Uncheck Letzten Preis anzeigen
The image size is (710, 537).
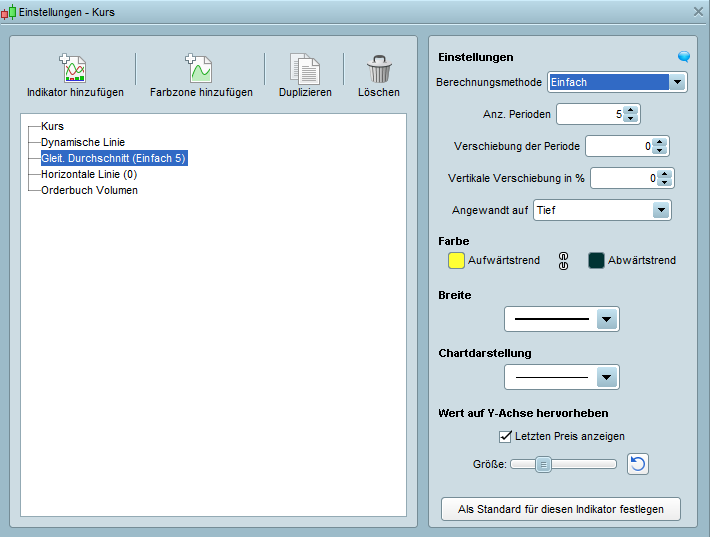[505, 436]
